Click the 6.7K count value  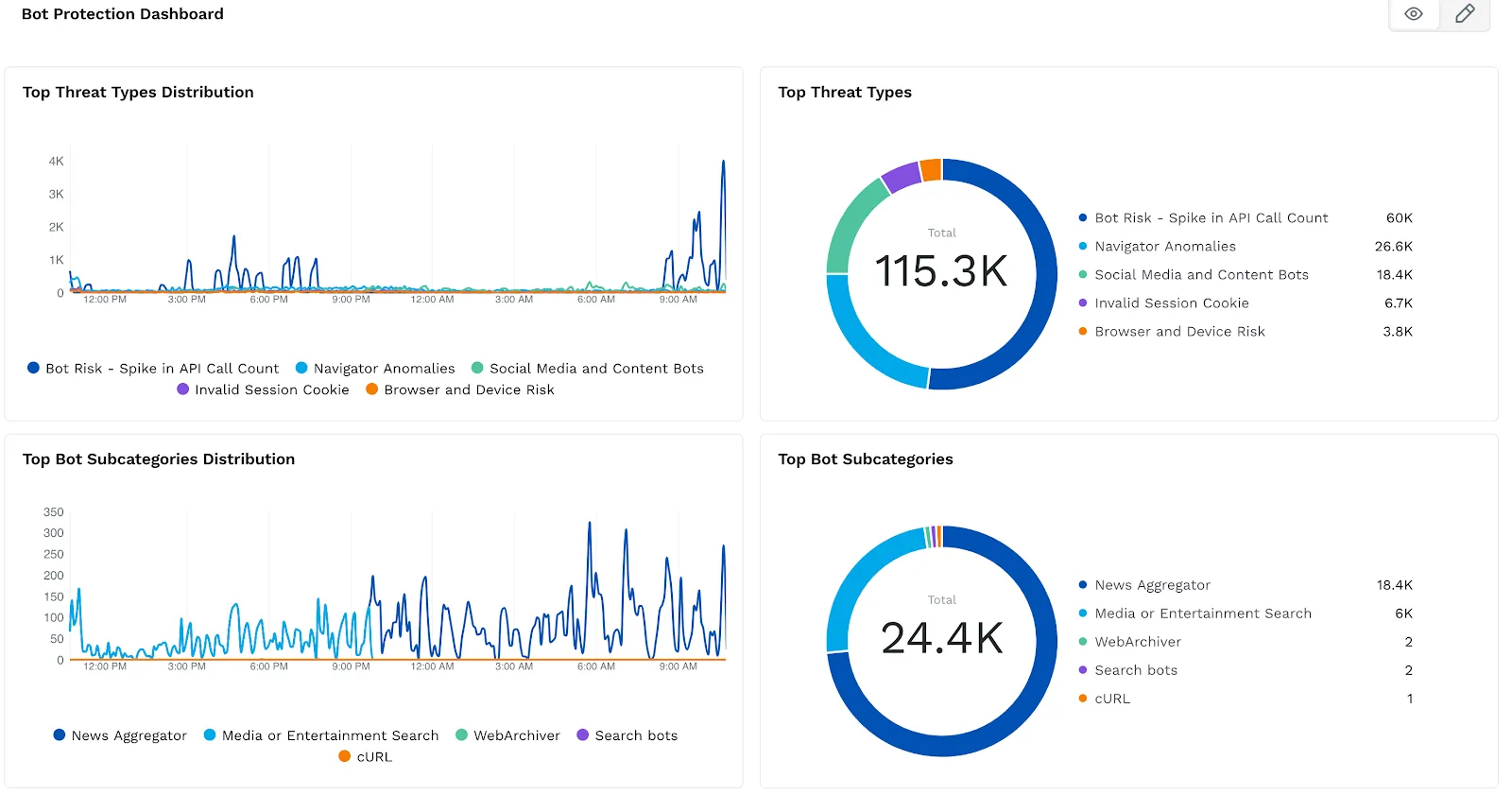(1399, 302)
